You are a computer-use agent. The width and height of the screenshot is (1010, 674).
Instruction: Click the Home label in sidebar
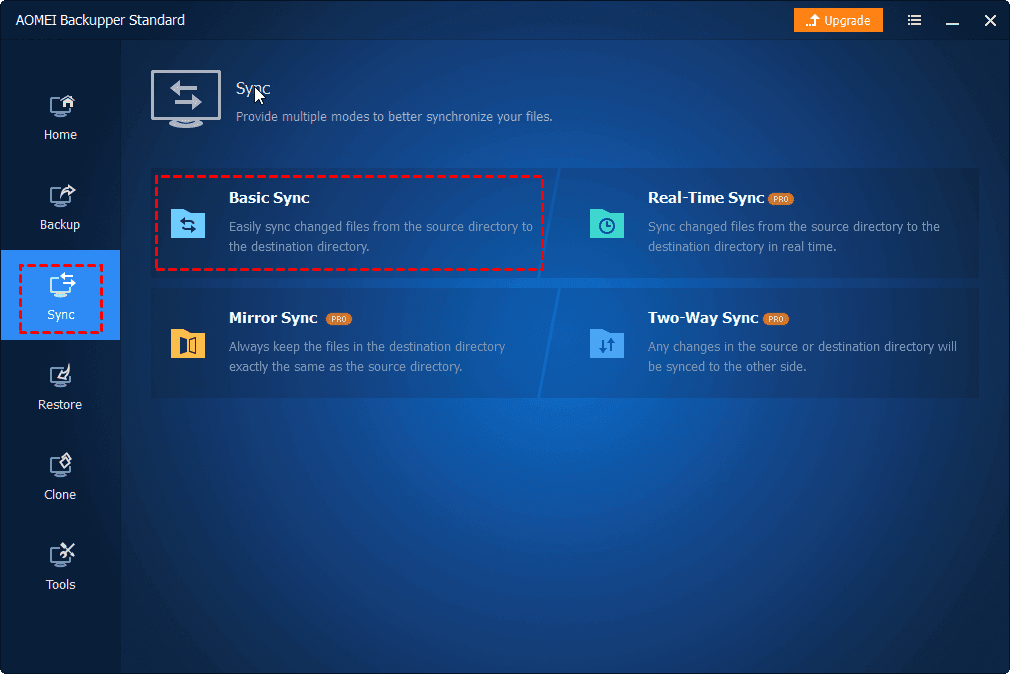(61, 135)
